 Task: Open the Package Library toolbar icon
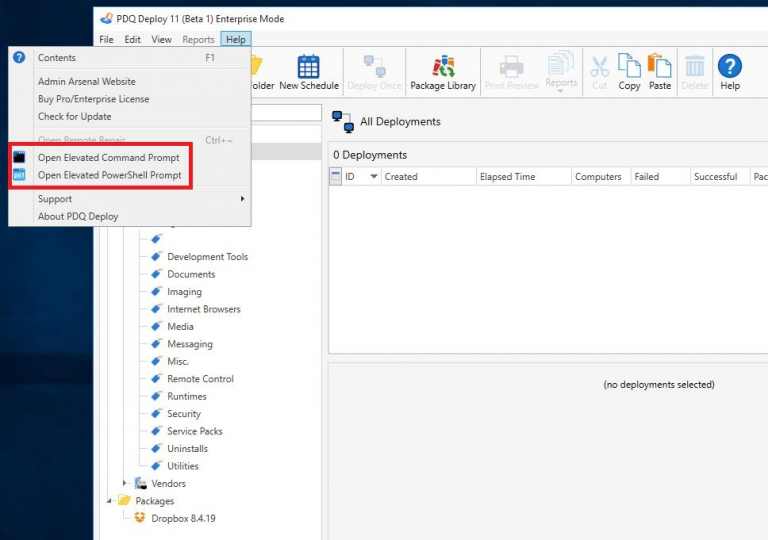pyautogui.click(x=443, y=67)
